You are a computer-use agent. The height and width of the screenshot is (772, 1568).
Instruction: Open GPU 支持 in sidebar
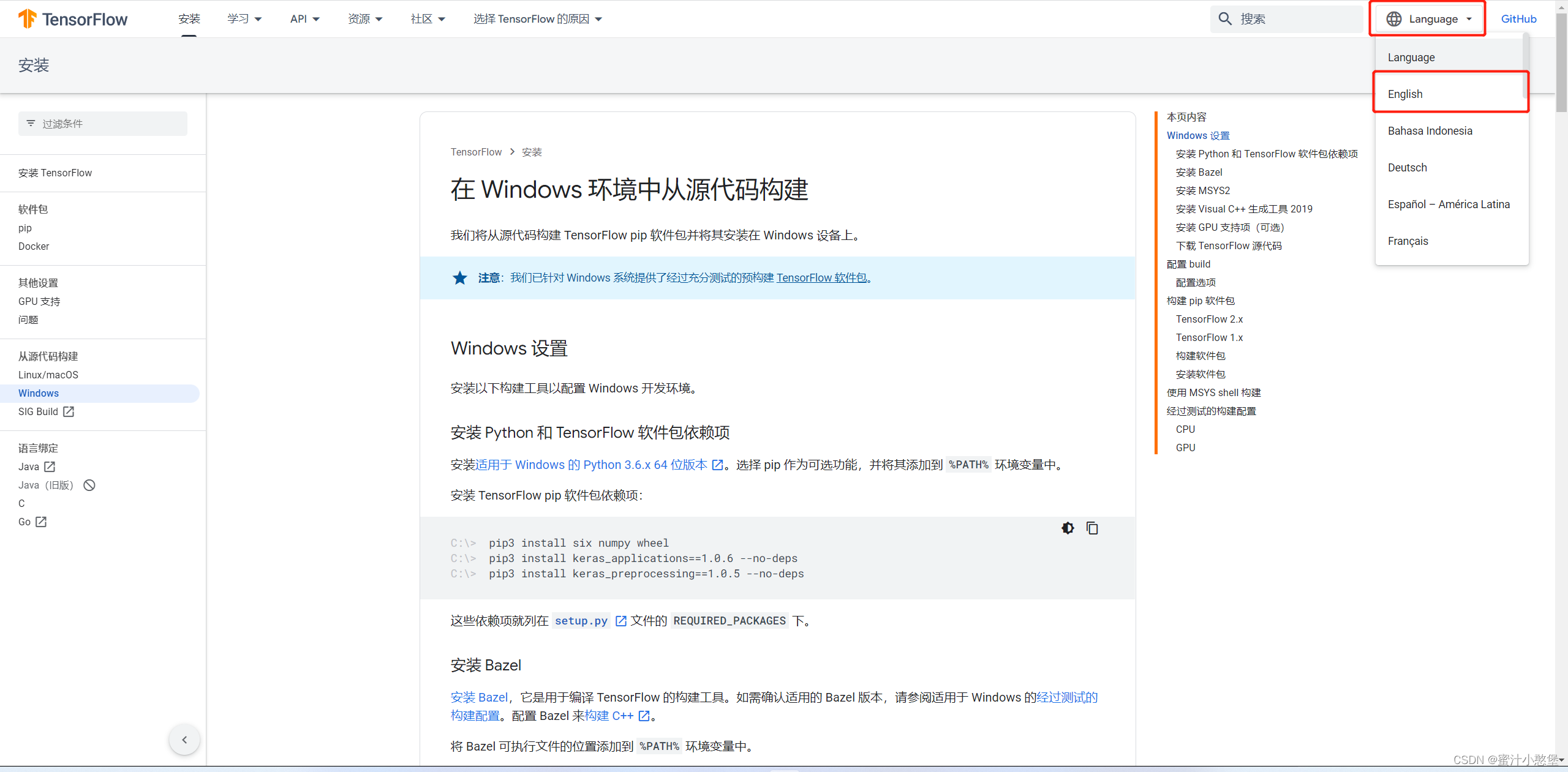click(x=39, y=301)
